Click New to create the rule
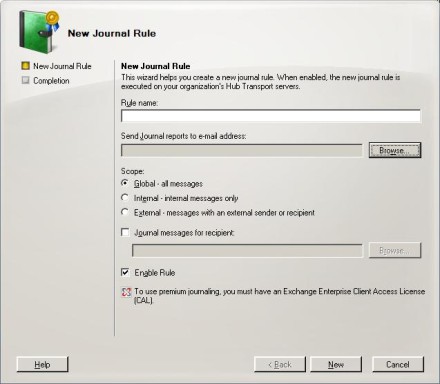Image resolution: width=440 pixels, height=384 pixels. tap(336, 364)
